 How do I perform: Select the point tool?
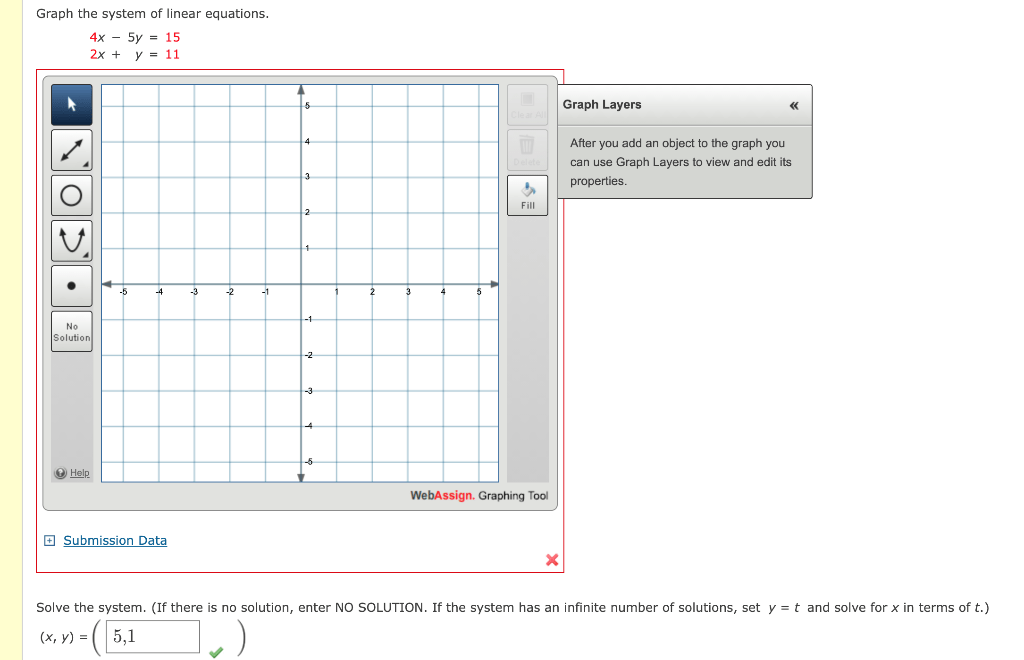[x=71, y=285]
